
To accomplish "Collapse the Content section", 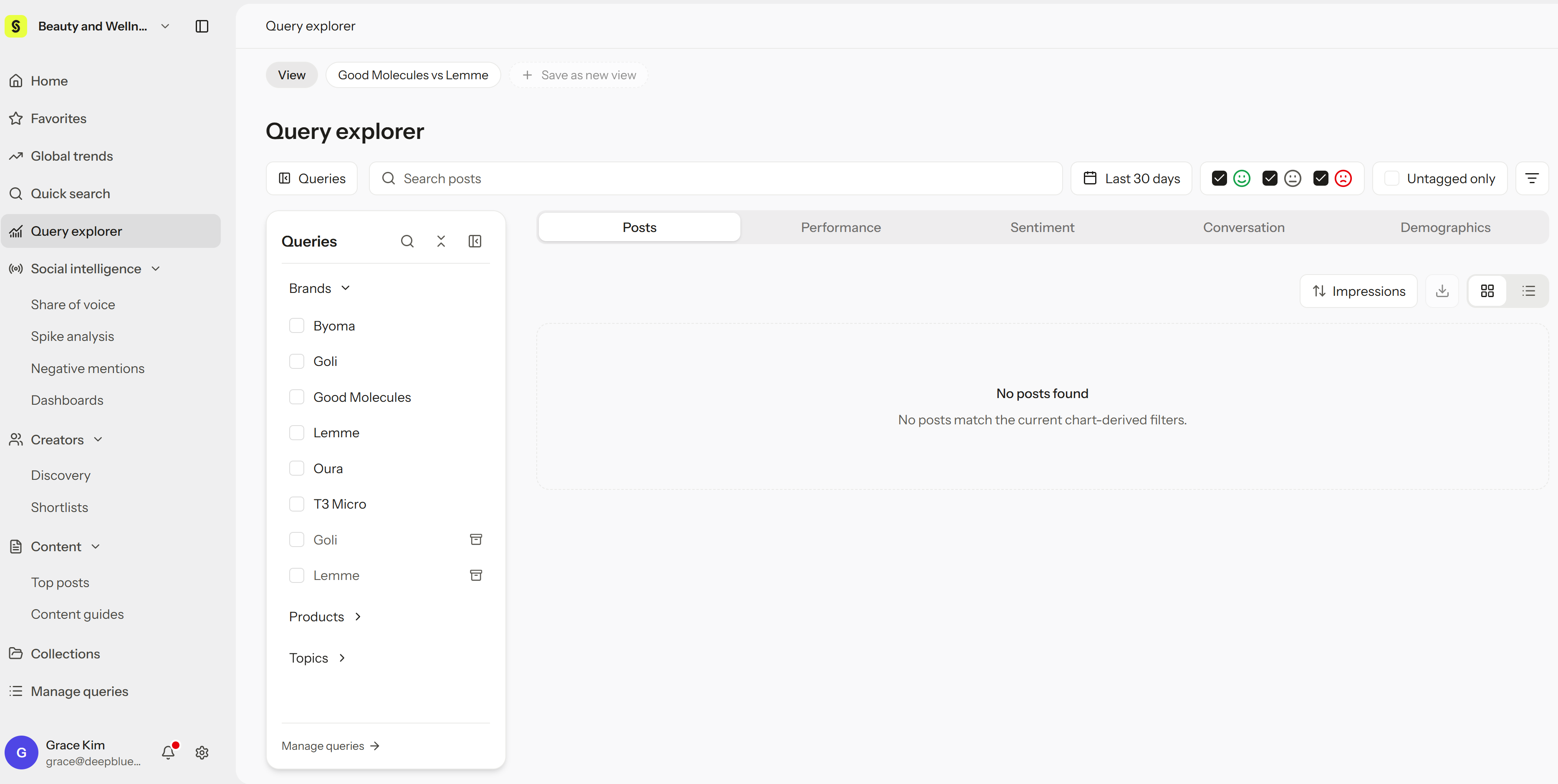I will coord(96,547).
